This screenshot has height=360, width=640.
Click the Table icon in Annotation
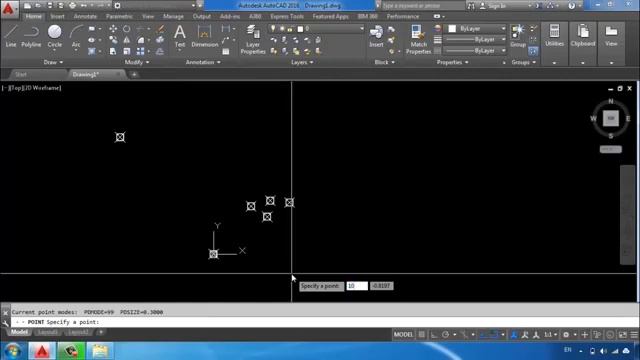(226, 51)
